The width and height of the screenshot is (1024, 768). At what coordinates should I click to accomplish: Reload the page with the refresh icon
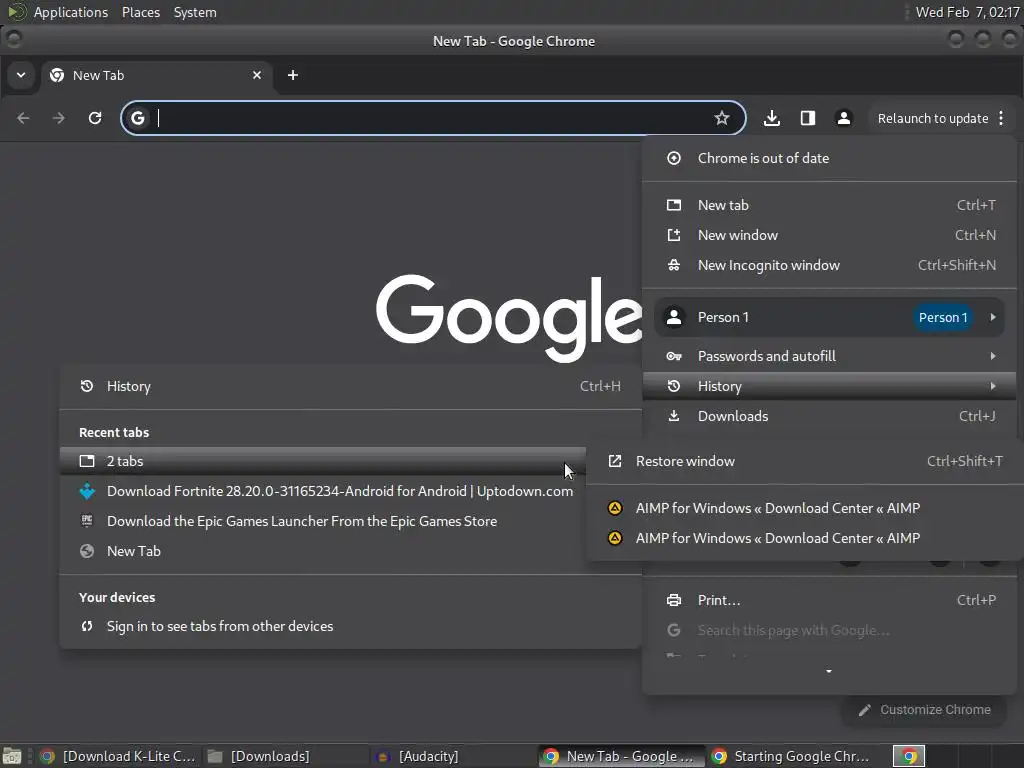(x=95, y=118)
